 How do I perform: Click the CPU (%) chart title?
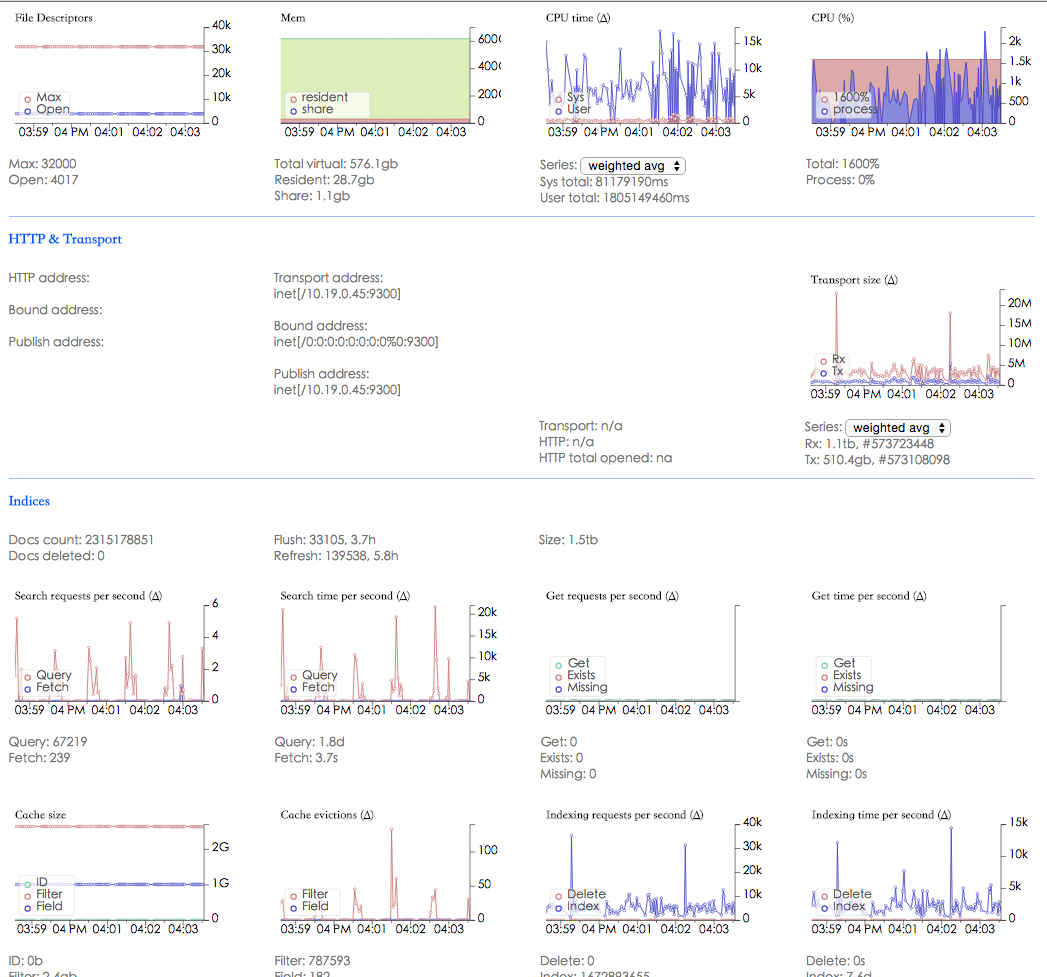832,18
